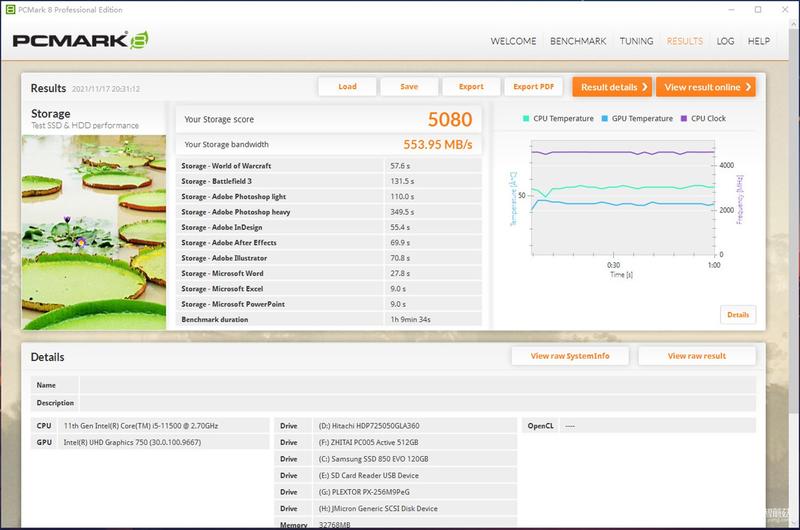The width and height of the screenshot is (800, 530).
Task: Open the WELCOME tab
Action: point(513,41)
